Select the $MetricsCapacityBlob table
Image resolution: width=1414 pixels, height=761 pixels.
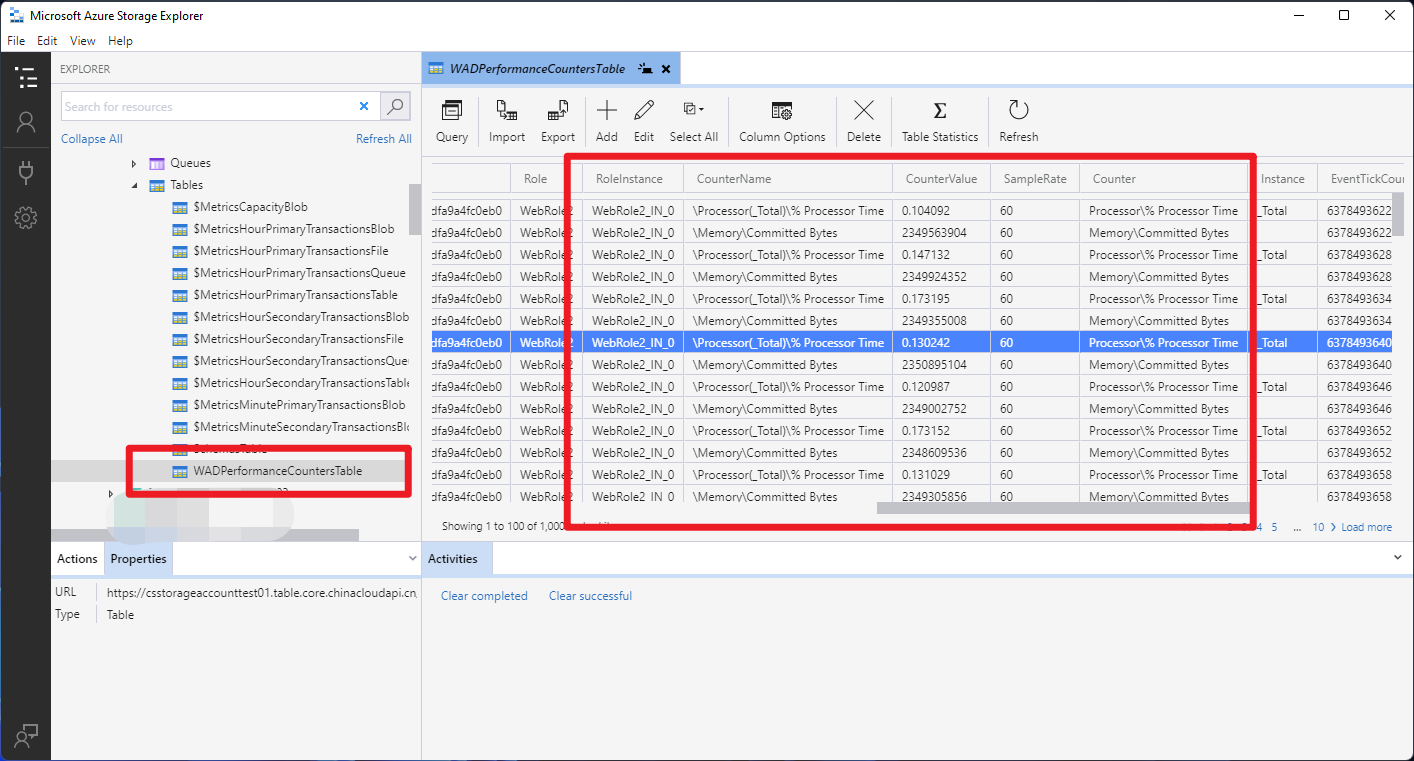click(x=250, y=207)
